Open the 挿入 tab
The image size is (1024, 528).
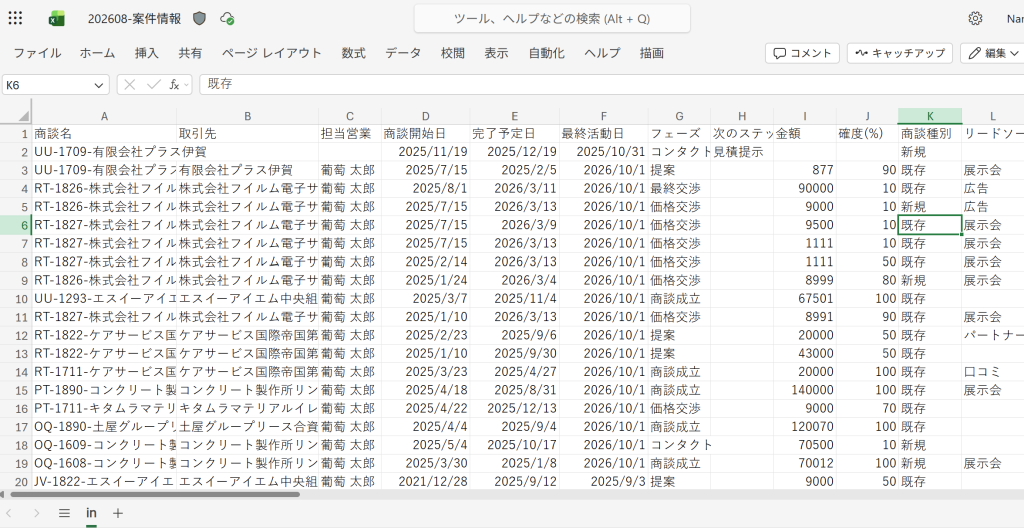pos(147,54)
